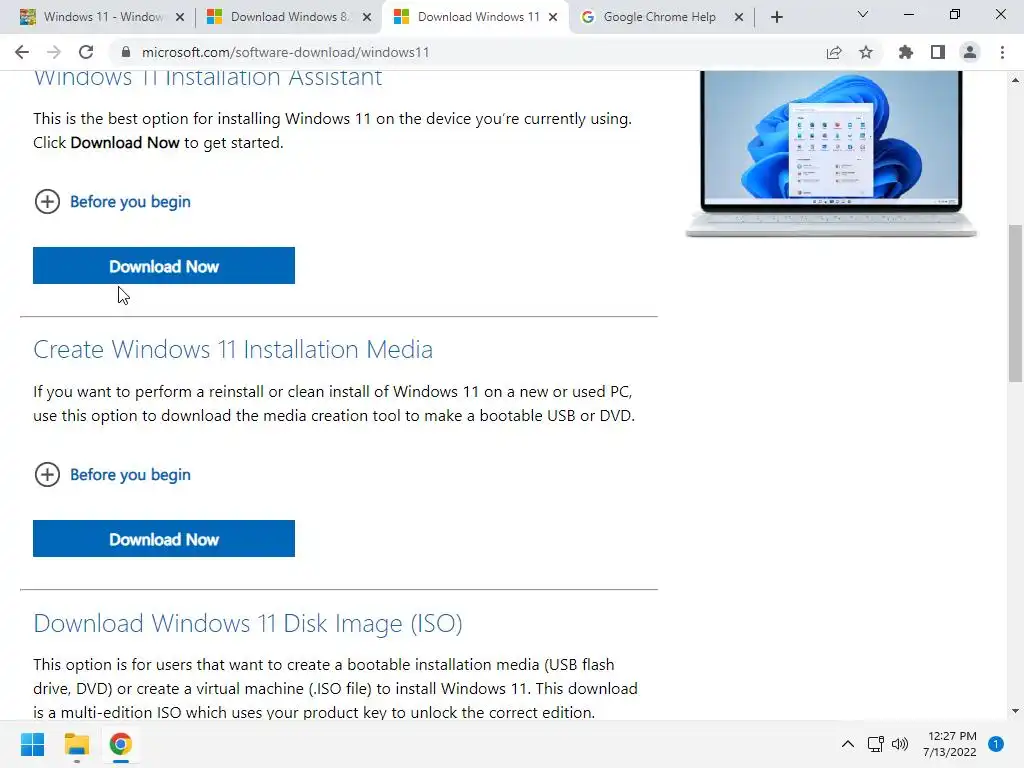Switch to the Windows 11 - Windows tab

coord(103,17)
